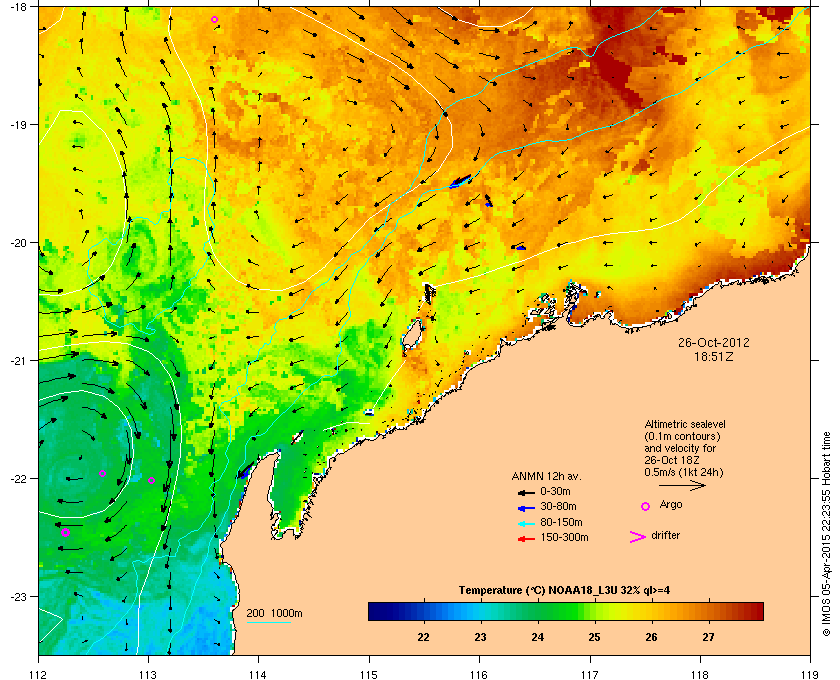Click the '118' longitude axis label
This screenshot has height=680, width=840.
(700, 674)
